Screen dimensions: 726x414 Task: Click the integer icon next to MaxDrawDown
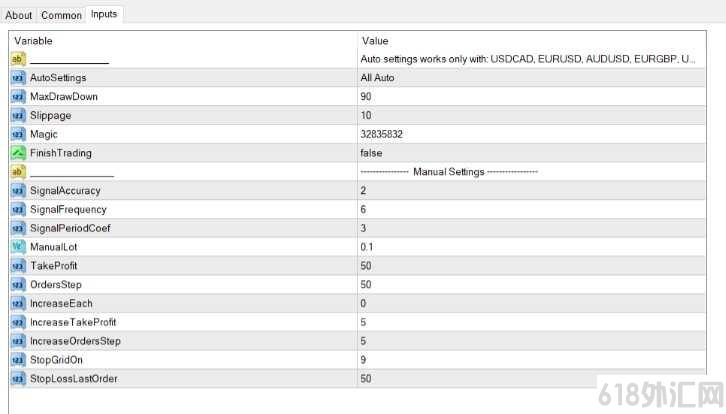click(x=18, y=97)
